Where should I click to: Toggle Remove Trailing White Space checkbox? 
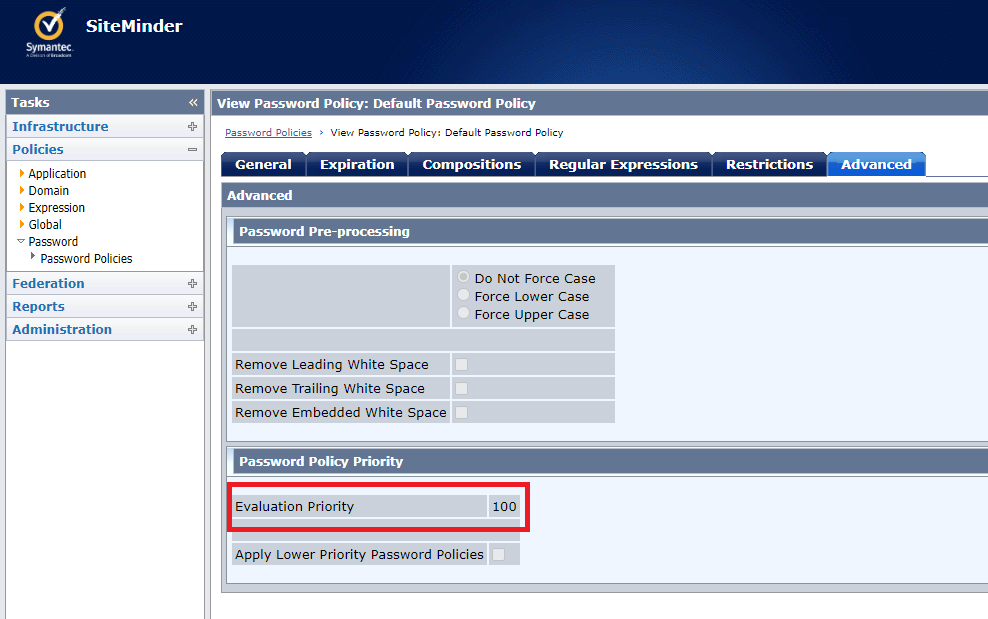[461, 388]
